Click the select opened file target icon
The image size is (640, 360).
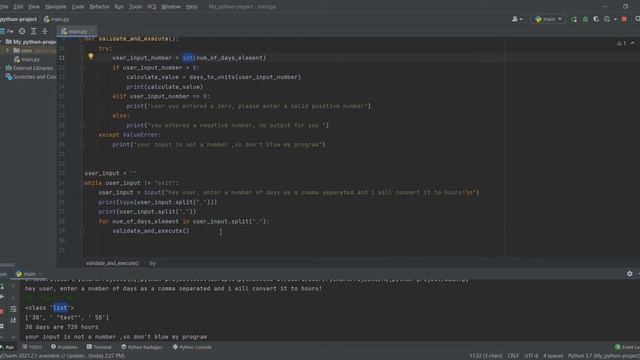click(x=22, y=31)
